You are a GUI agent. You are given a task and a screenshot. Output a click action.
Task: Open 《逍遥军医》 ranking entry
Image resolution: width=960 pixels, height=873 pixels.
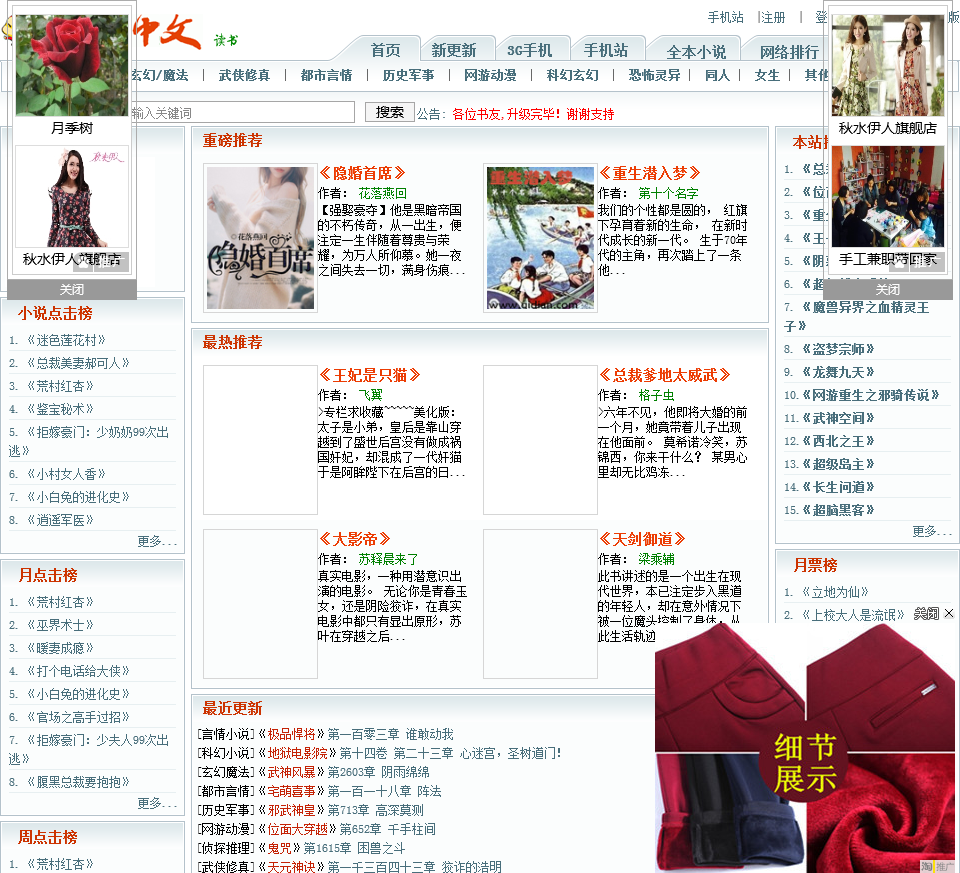point(60,520)
